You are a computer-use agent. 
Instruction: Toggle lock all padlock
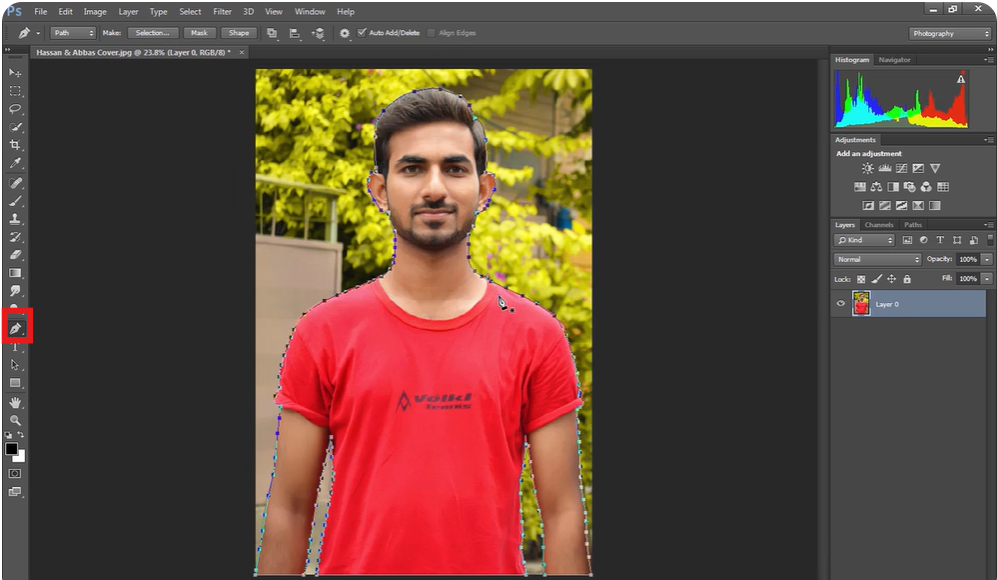[907, 279]
